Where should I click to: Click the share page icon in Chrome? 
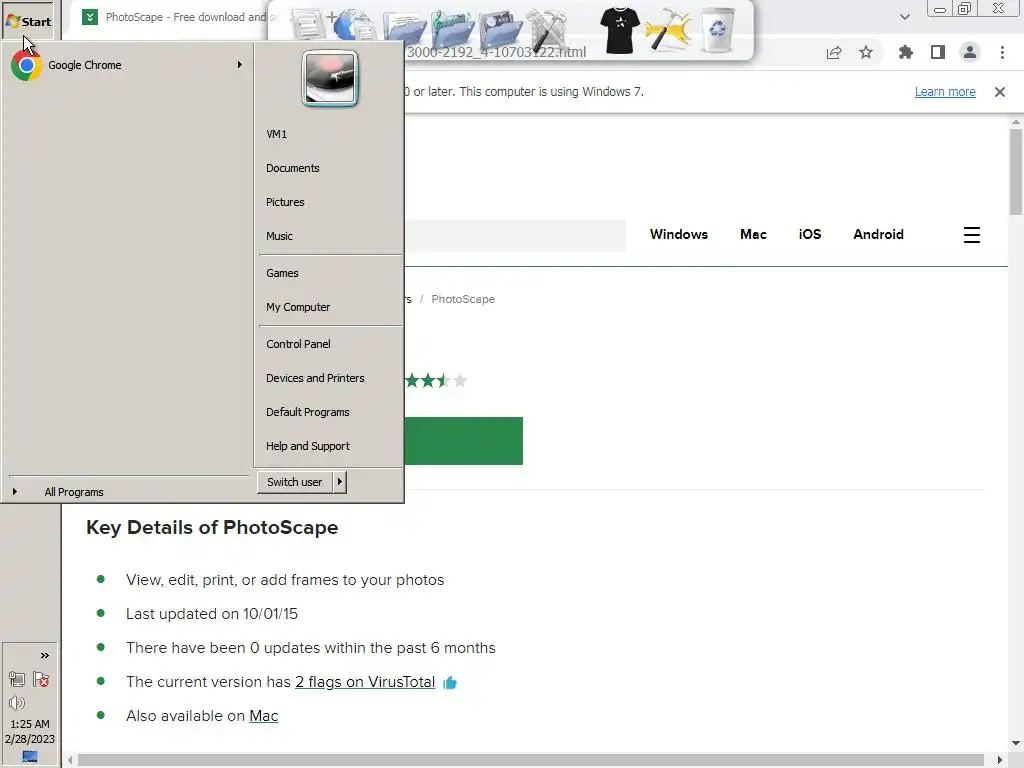(x=834, y=52)
